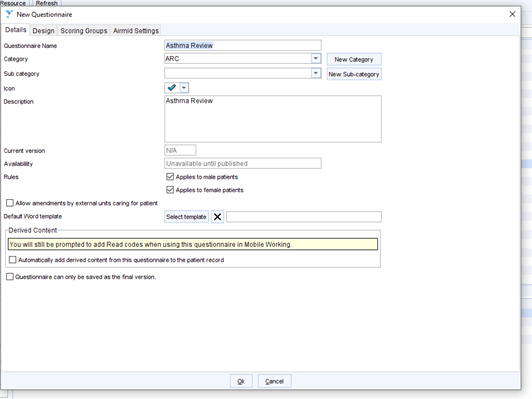
Task: Click the Default Word template label
Action: click(x=33, y=216)
